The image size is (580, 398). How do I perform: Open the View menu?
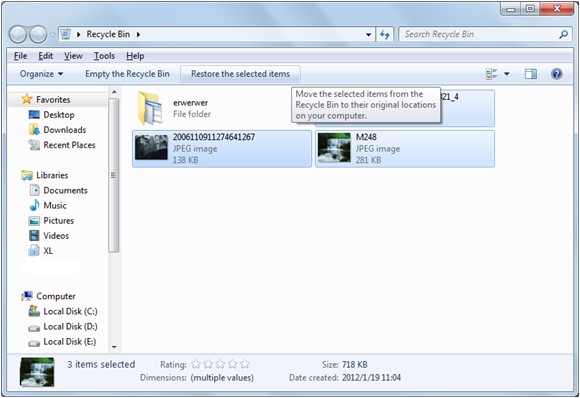pyautogui.click(x=73, y=56)
